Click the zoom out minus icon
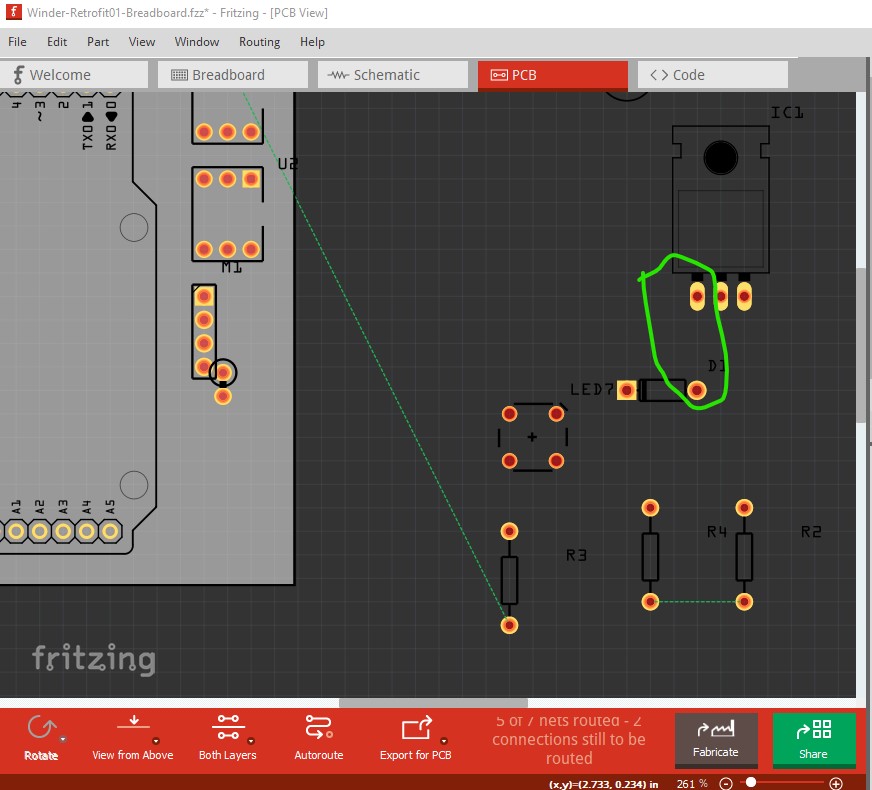 tap(725, 783)
